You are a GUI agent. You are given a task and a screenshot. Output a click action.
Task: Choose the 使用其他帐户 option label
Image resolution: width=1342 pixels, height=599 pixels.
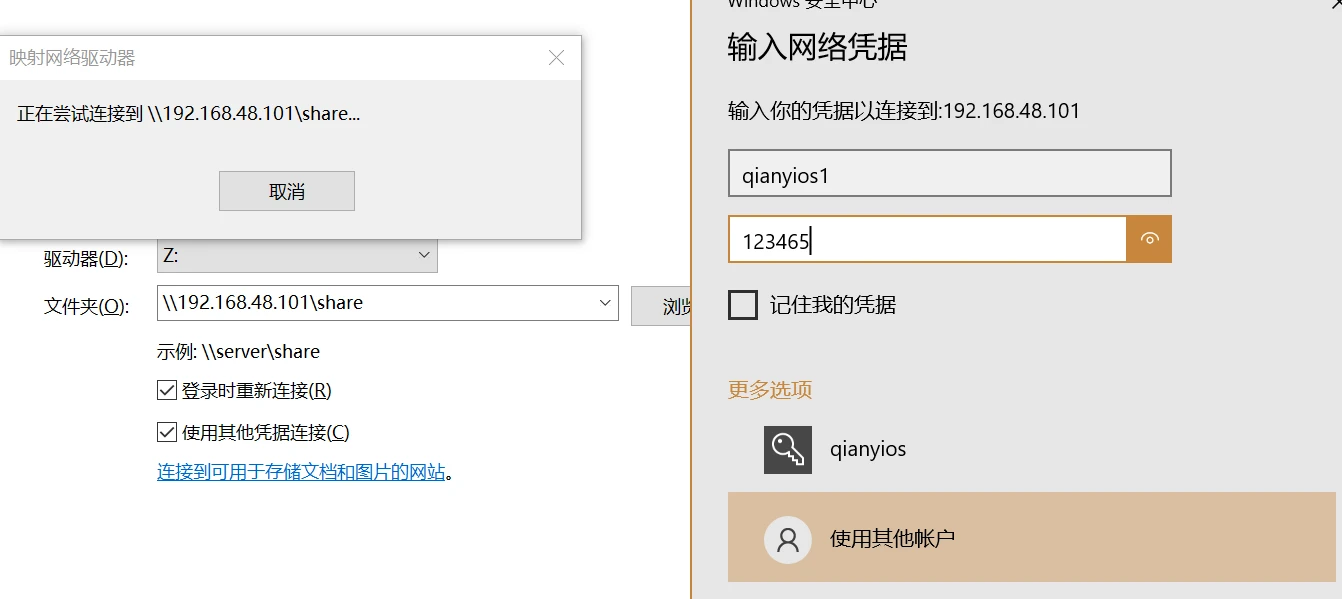click(892, 539)
